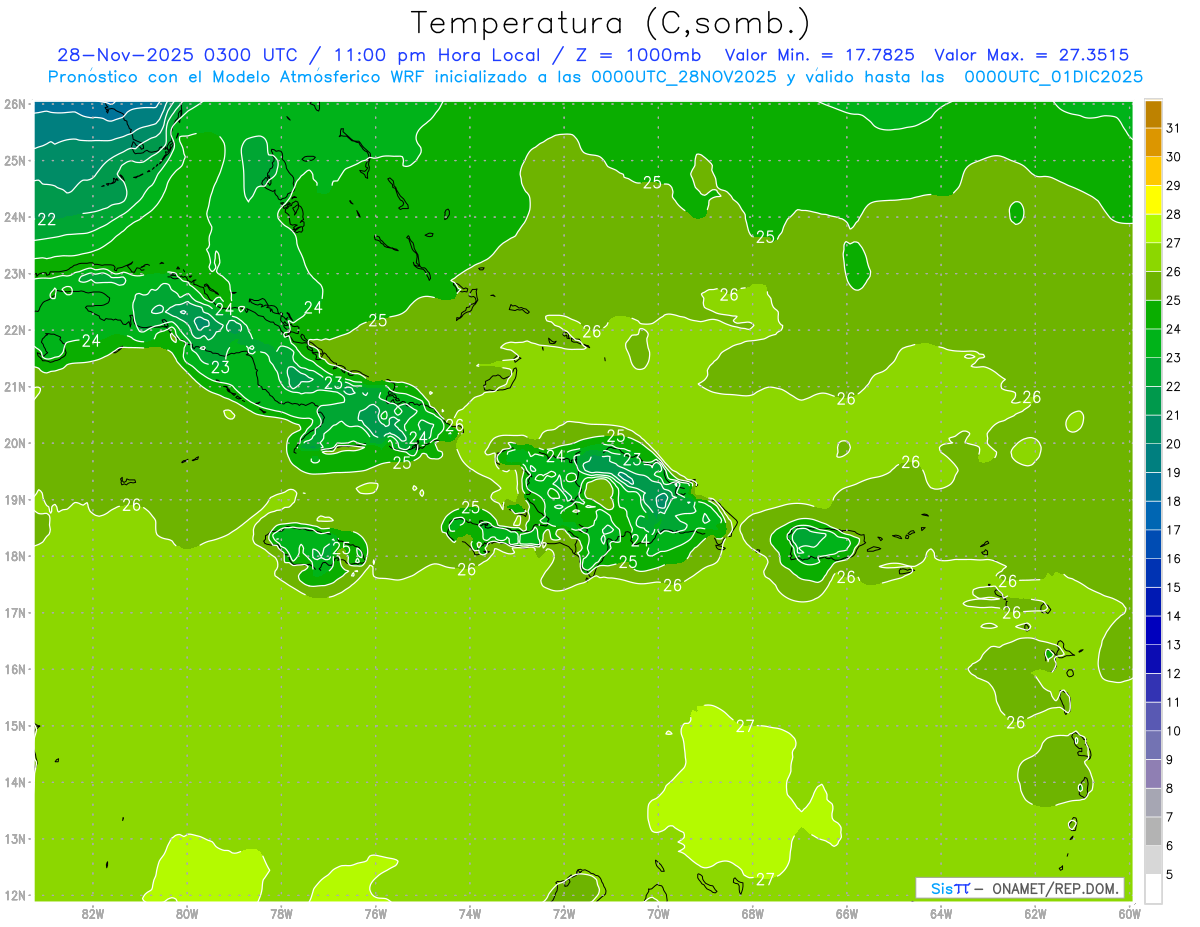Click the 80W longitude axis label
Image resolution: width=1200 pixels, height=927 pixels.
(x=187, y=913)
